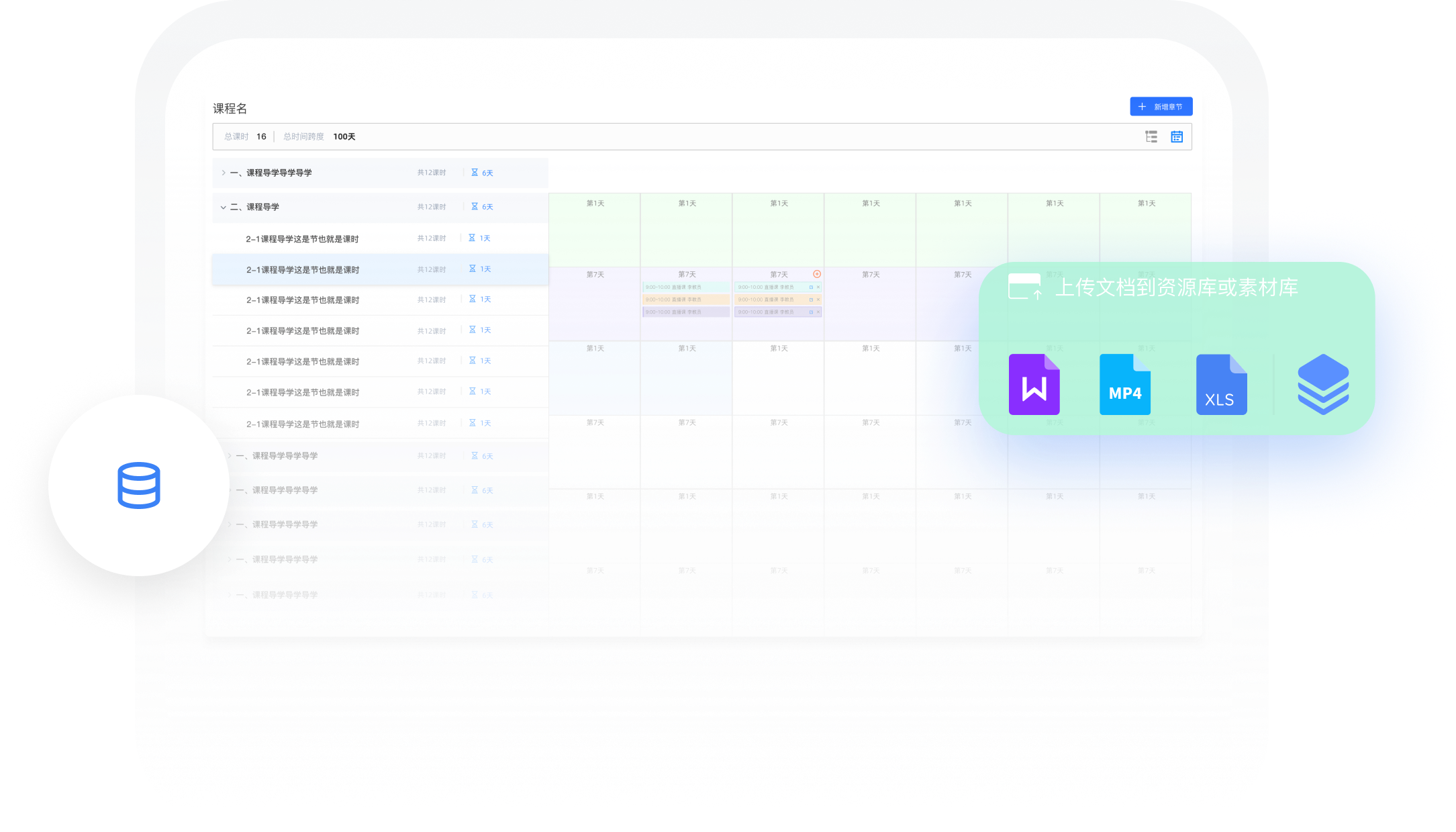This screenshot has height=832, width=1456.
Task: Click the blue database icon
Action: click(x=139, y=486)
